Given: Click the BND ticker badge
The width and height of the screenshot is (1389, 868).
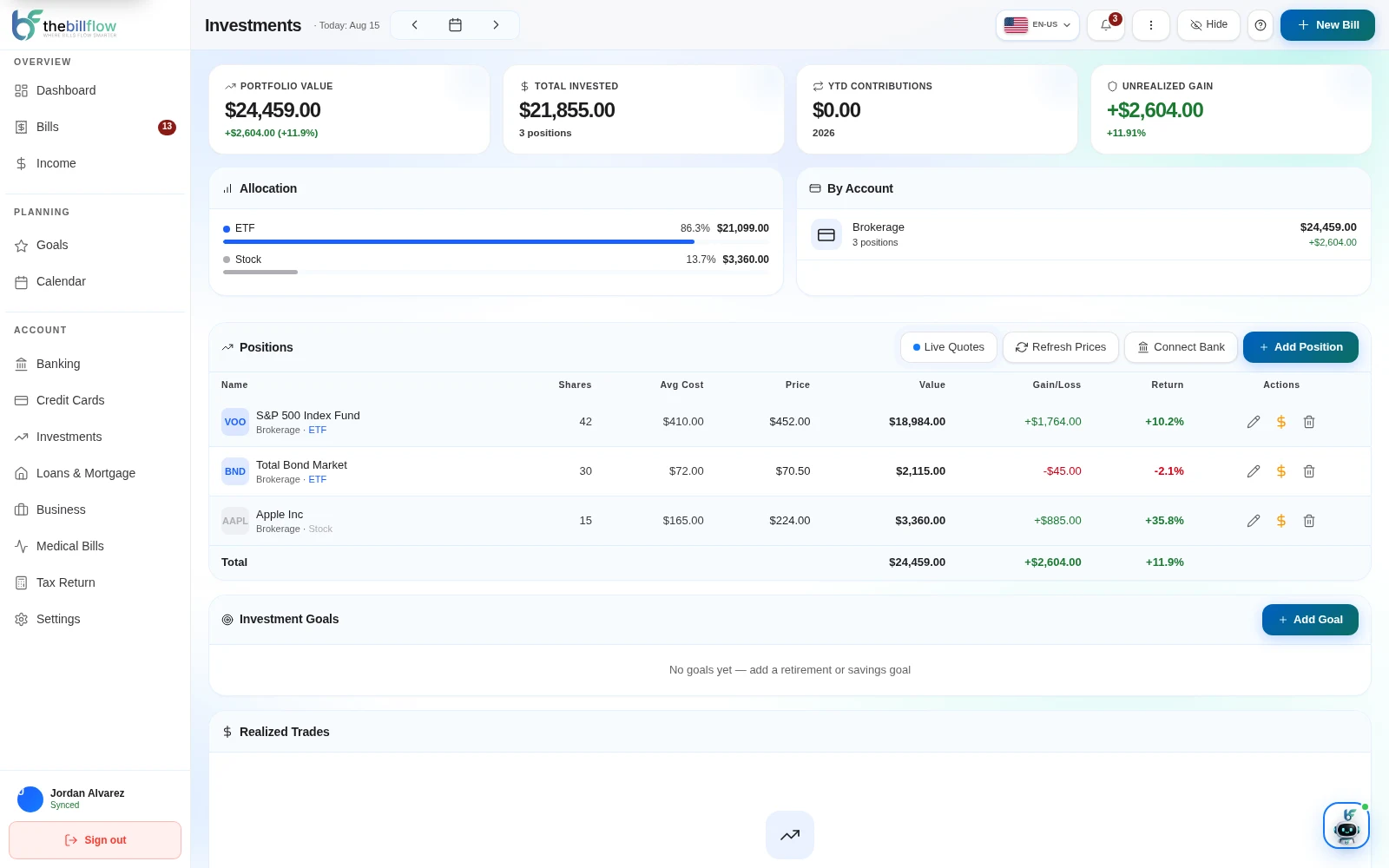Looking at the screenshot, I should point(235,471).
